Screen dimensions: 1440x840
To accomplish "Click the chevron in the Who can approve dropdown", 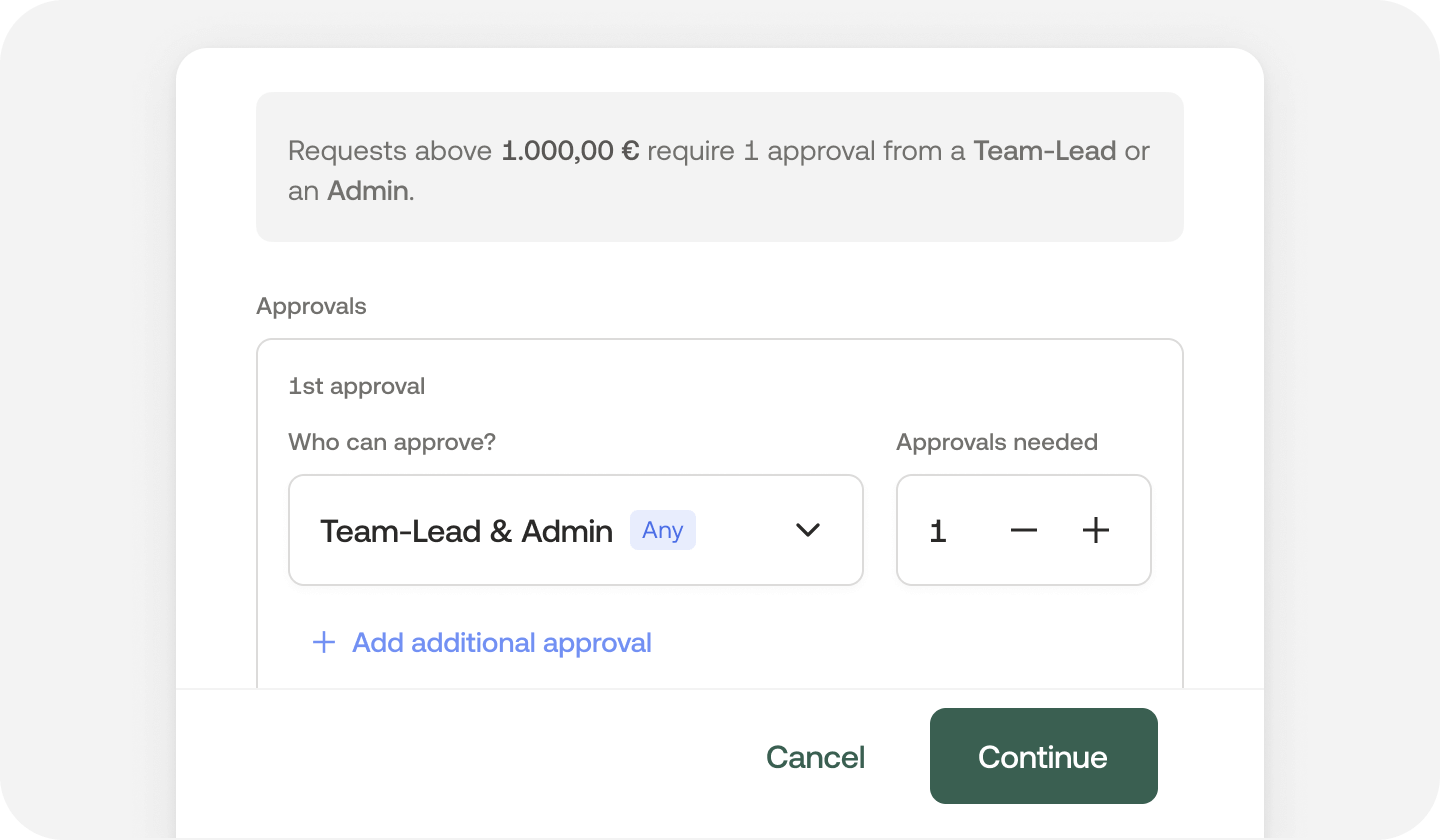I will point(807,530).
